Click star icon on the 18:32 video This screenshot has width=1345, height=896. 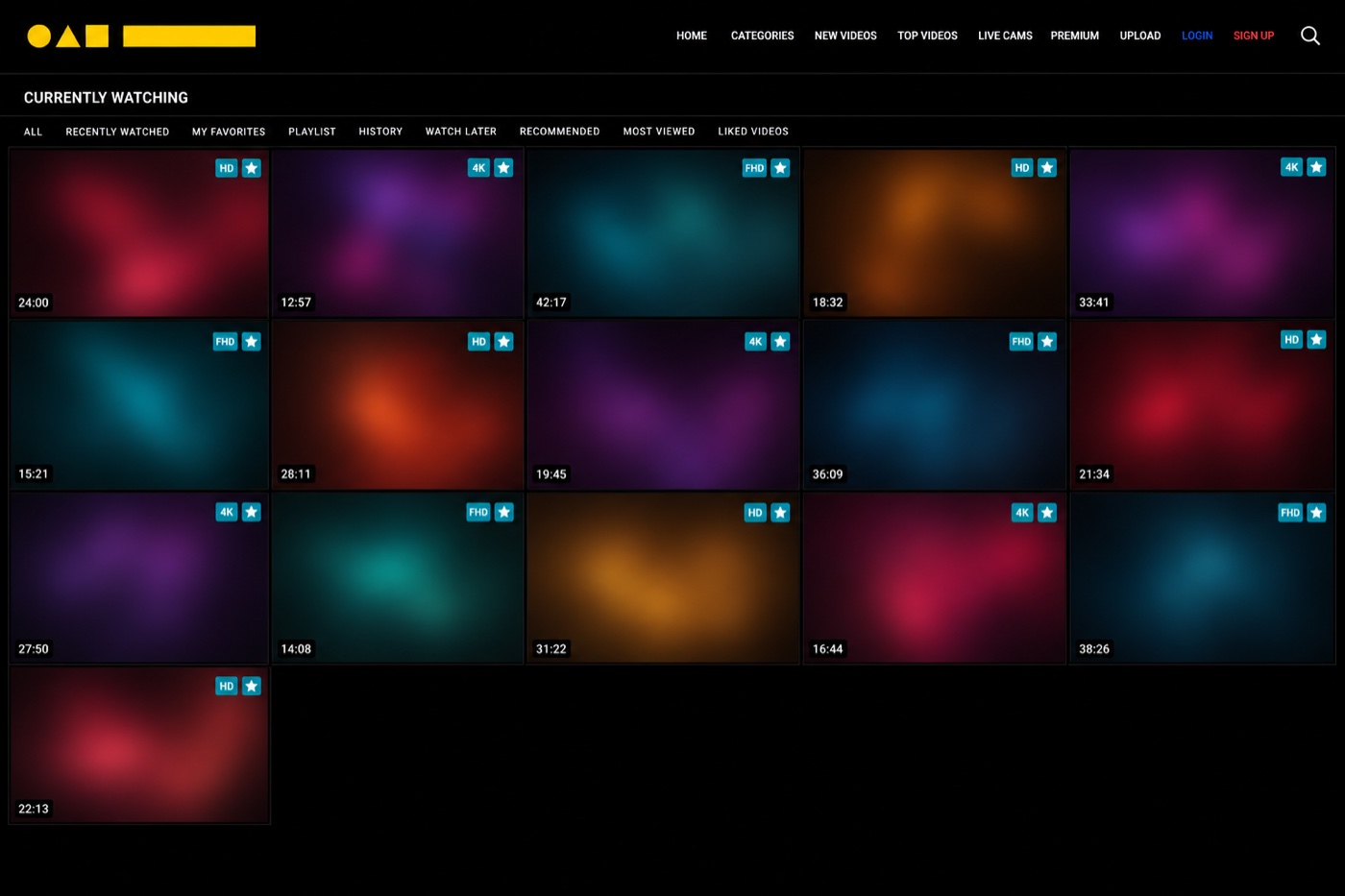(1047, 168)
